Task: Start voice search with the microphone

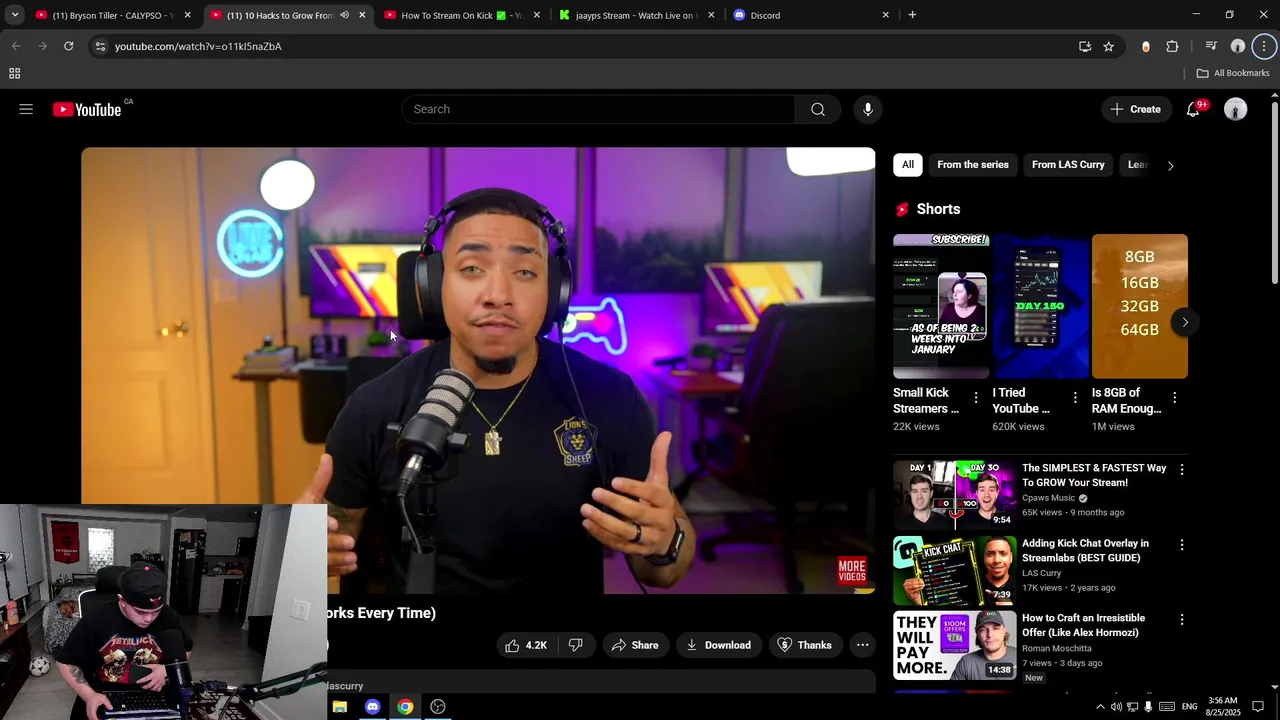Action: pyautogui.click(x=868, y=109)
